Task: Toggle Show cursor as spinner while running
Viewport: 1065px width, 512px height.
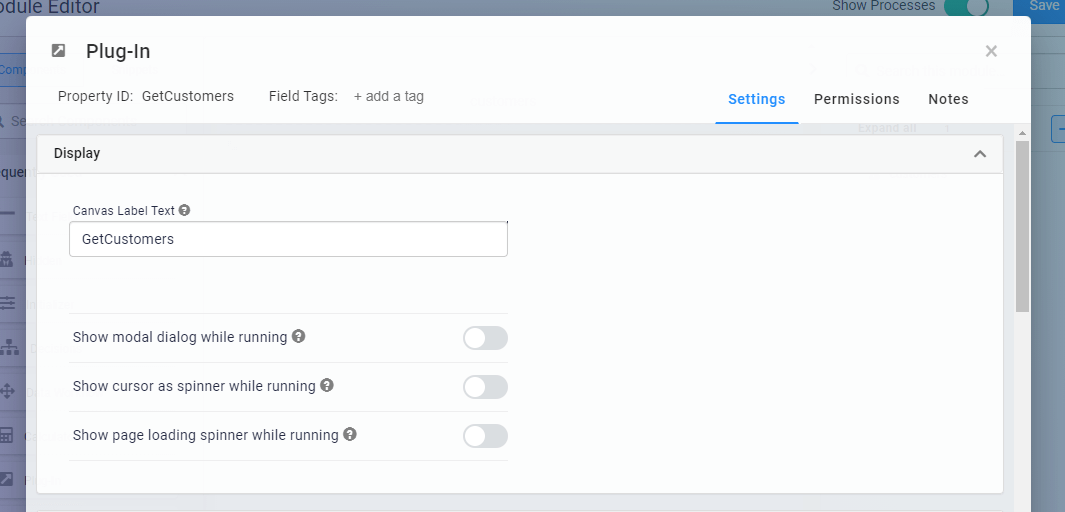Action: [x=485, y=387]
